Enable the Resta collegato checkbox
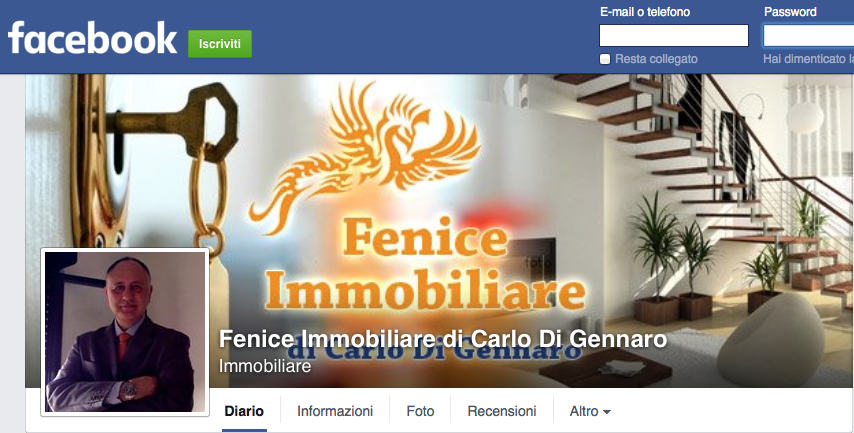 605,59
